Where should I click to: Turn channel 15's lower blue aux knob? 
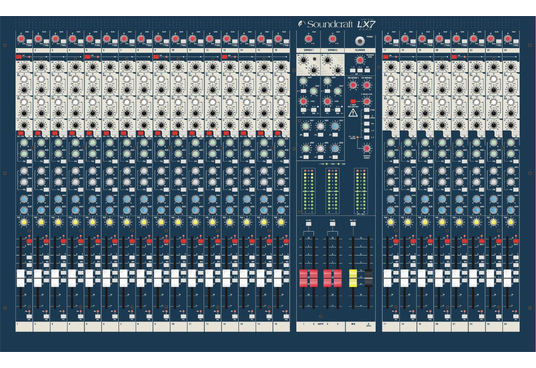[264, 210]
